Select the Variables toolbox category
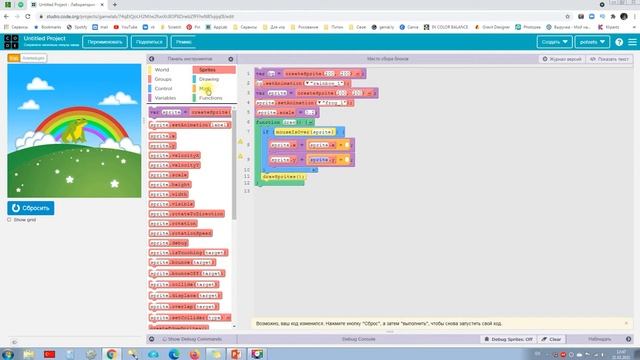 [165, 98]
